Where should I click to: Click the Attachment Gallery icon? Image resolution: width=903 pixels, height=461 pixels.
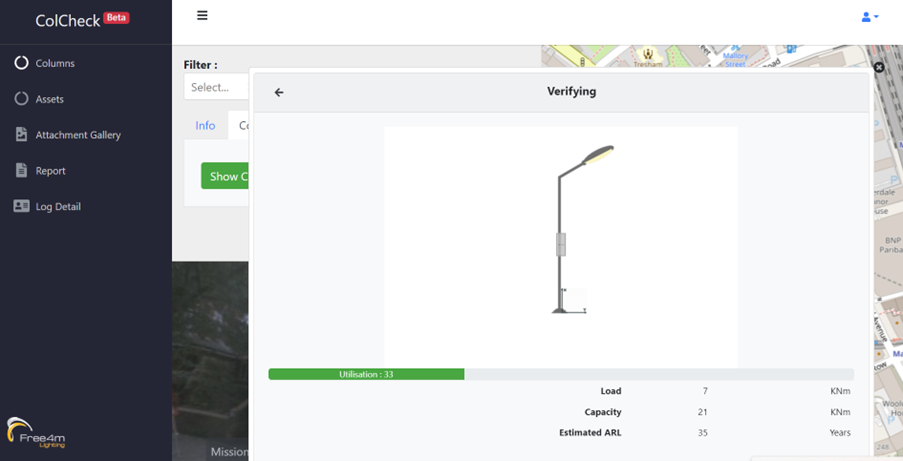21,134
